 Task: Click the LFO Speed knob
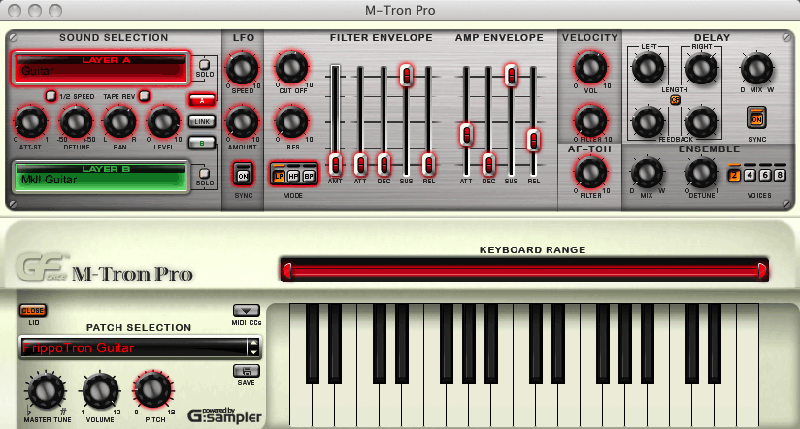pyautogui.click(x=242, y=68)
